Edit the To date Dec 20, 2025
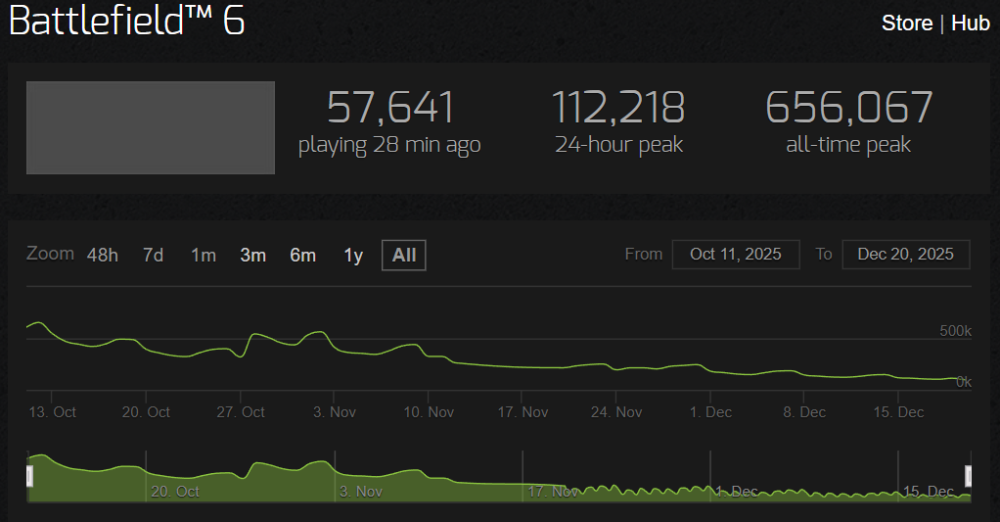1000x522 pixels. pyautogui.click(x=906, y=255)
